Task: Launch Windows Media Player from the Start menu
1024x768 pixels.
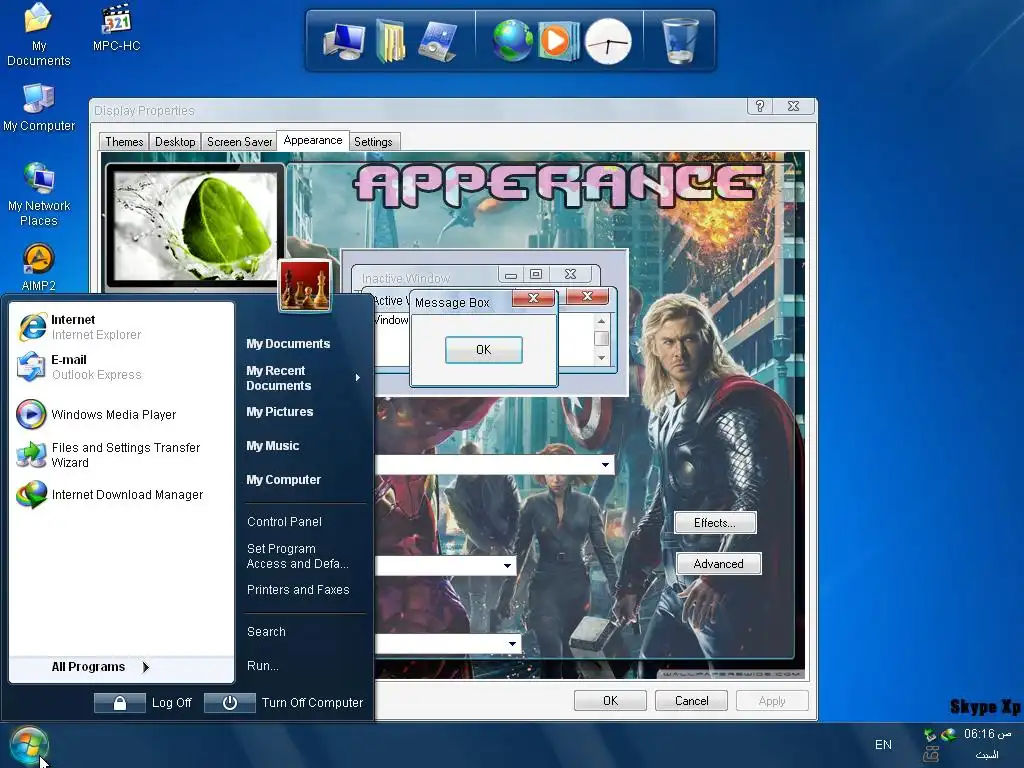Action: tap(121, 414)
